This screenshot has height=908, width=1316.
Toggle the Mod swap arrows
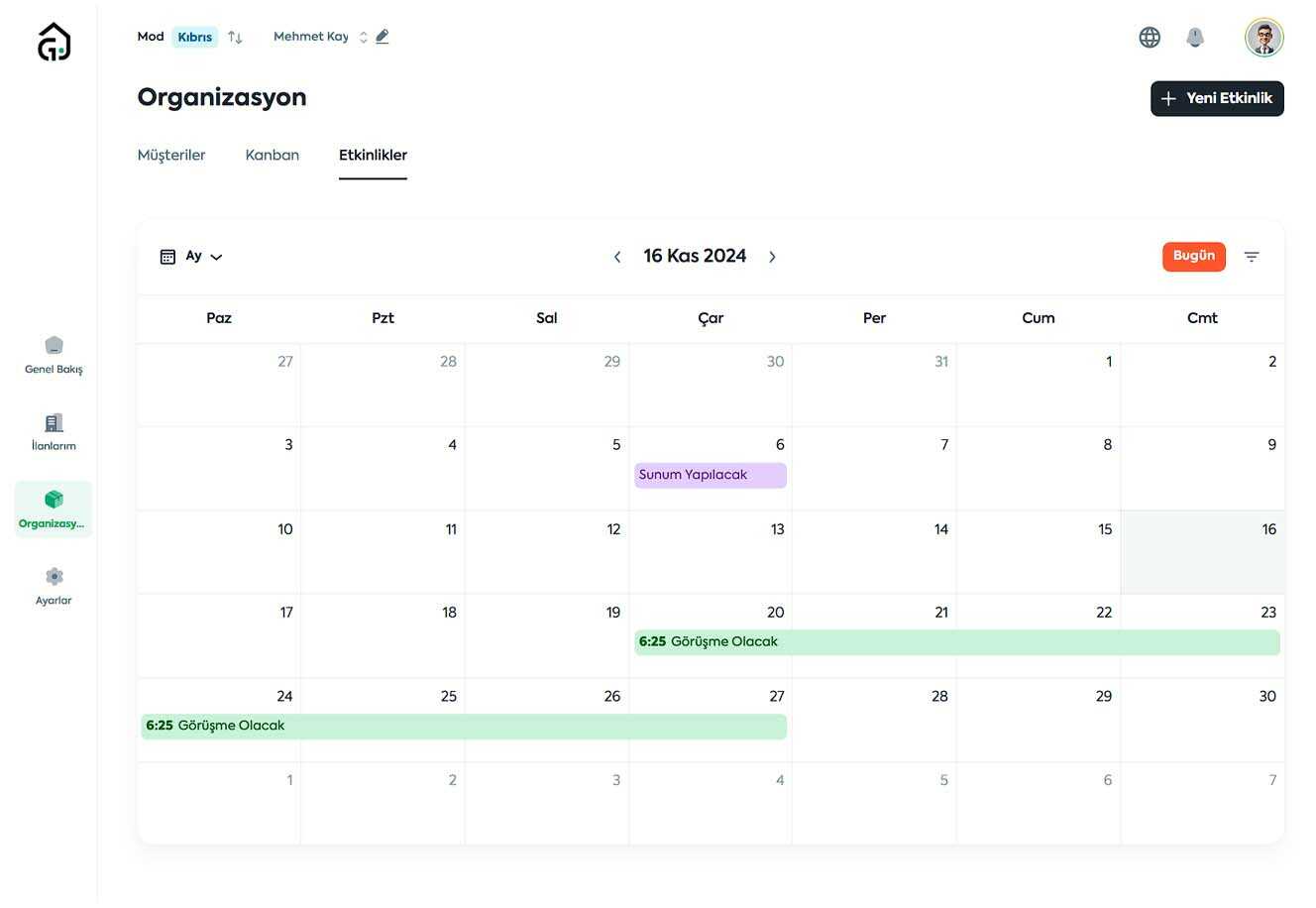point(235,38)
